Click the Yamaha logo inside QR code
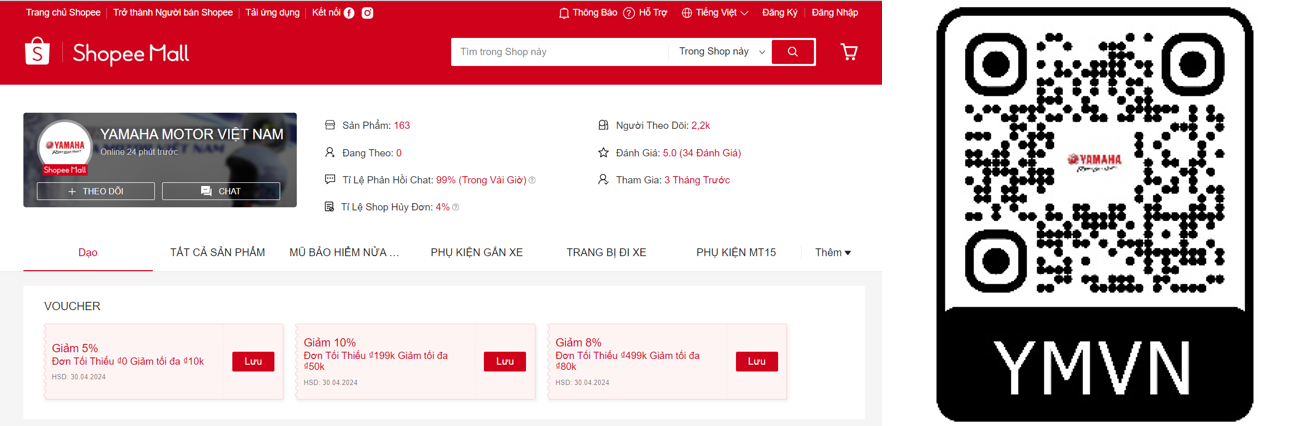The image size is (1308, 426). click(1094, 161)
